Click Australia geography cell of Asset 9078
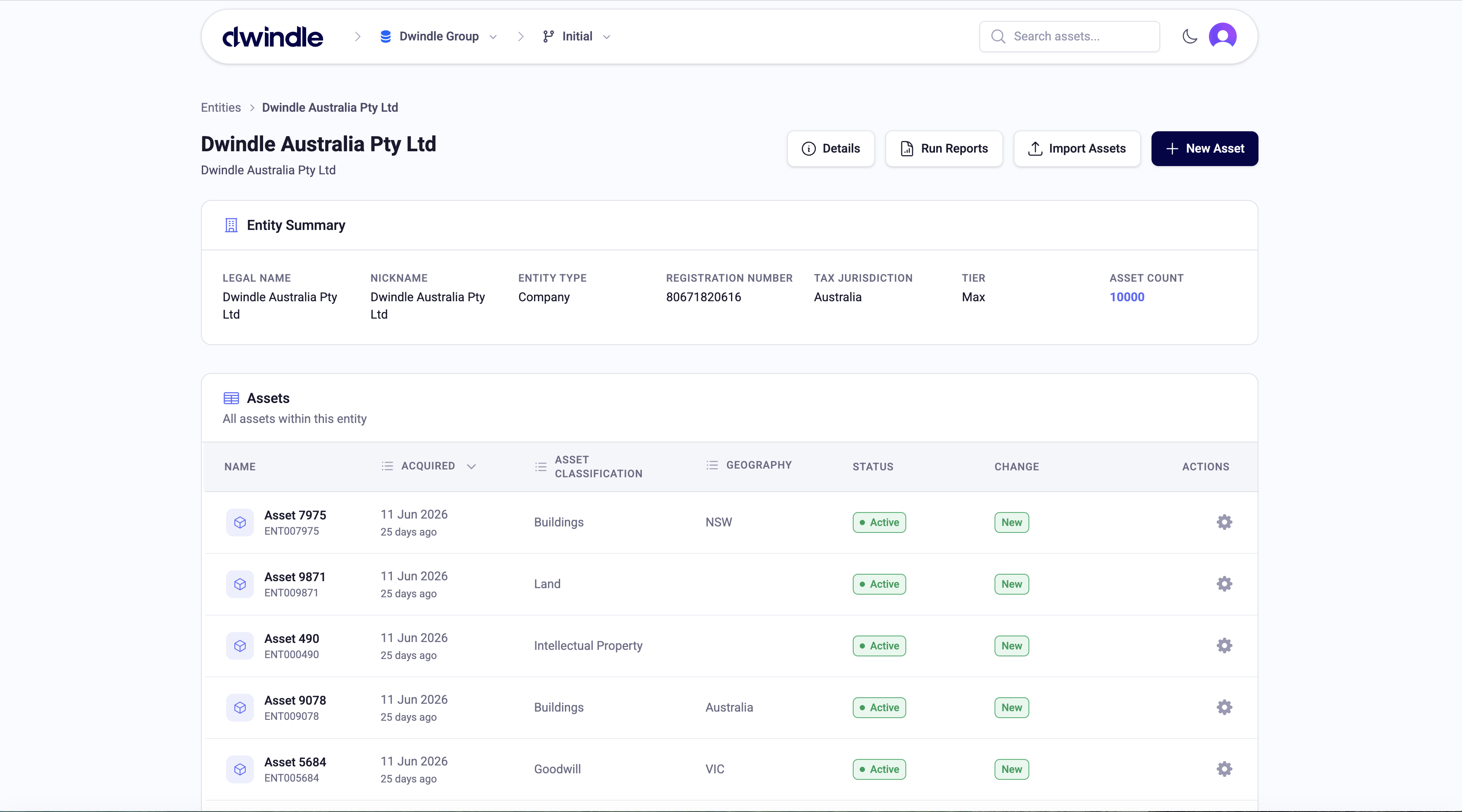 tap(729, 708)
